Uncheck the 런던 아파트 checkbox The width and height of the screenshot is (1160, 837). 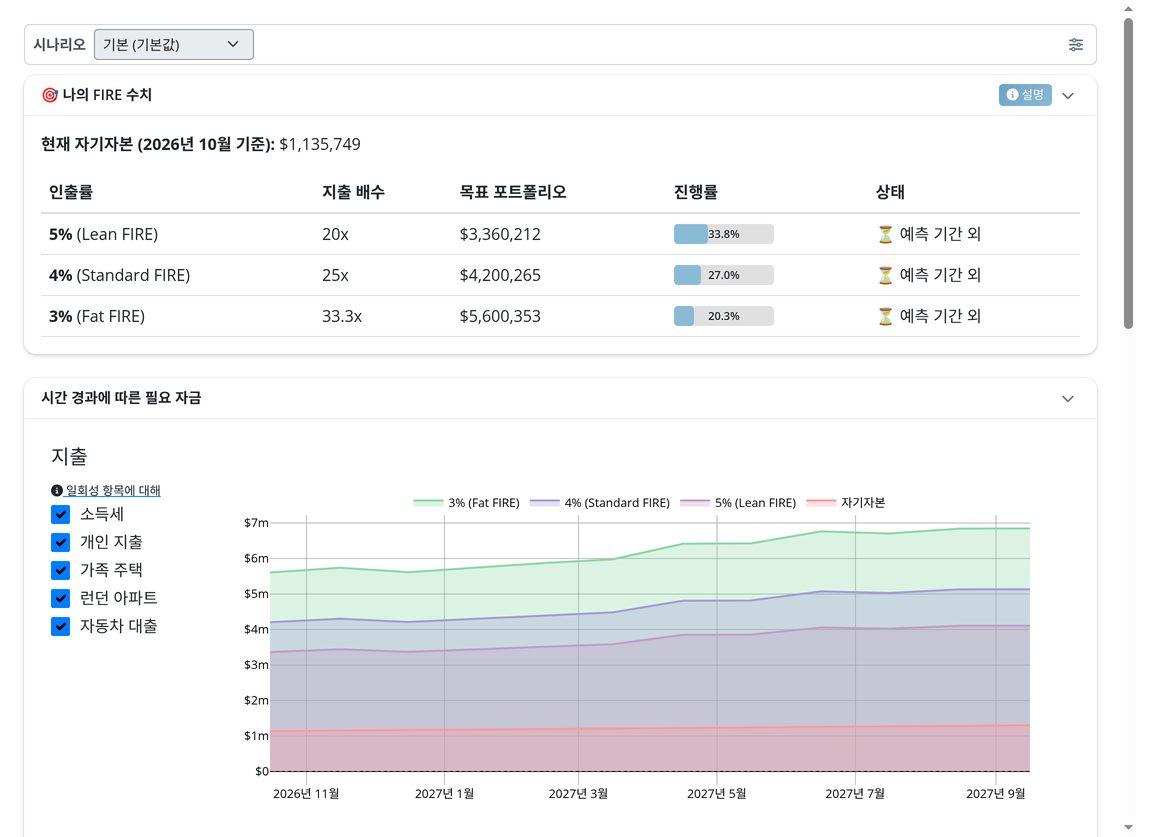pos(61,598)
